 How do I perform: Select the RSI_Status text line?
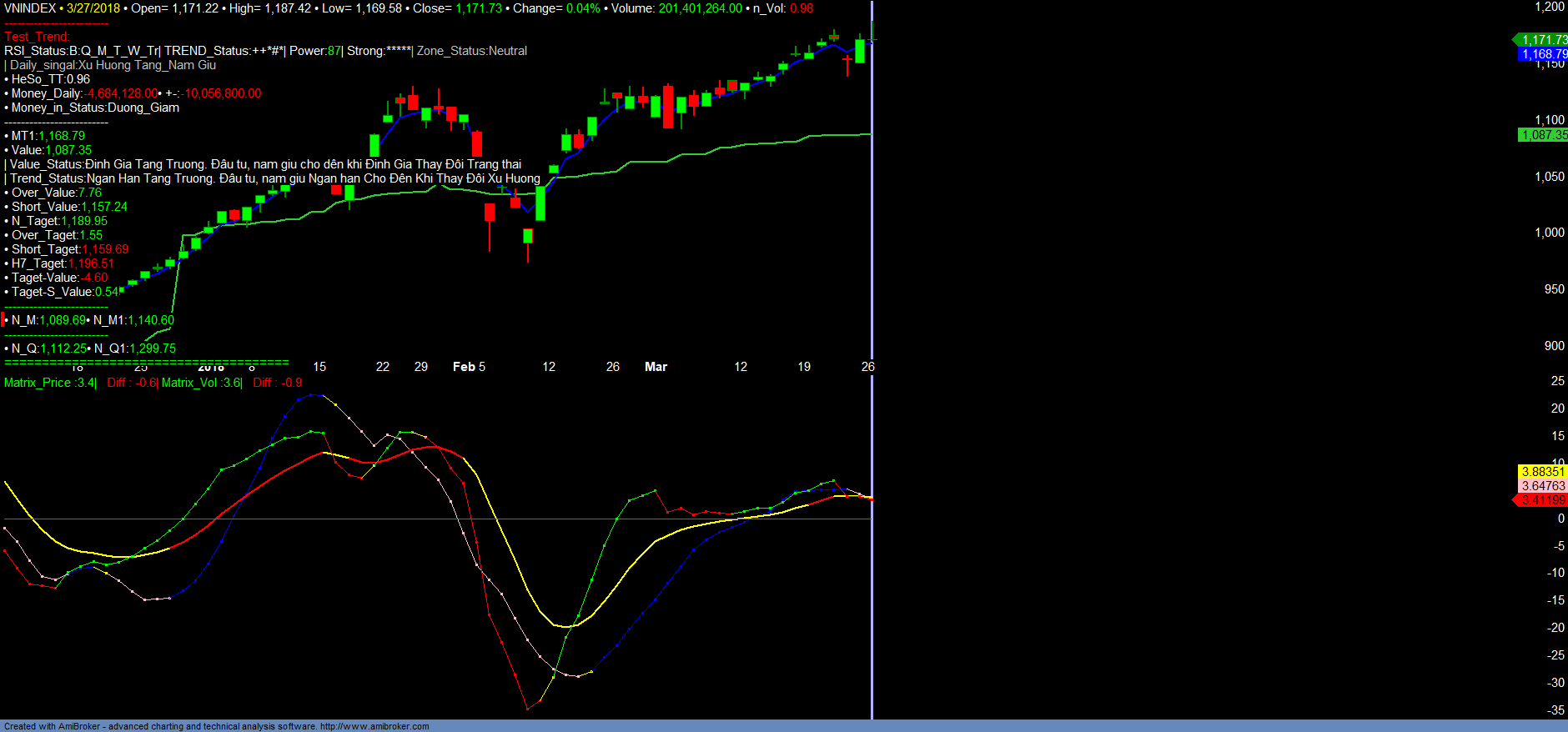(82, 51)
